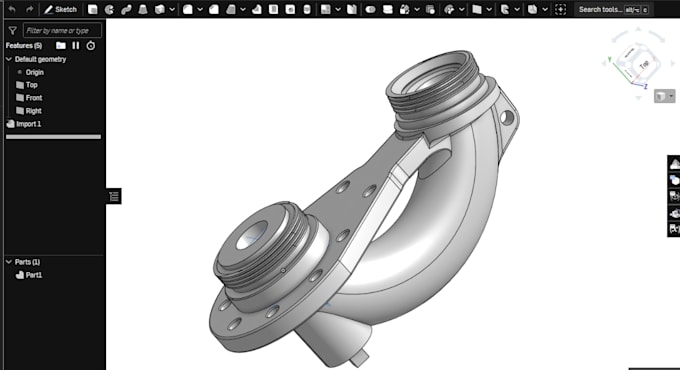Click the rollback bar below Import 1
The height and width of the screenshot is (370, 680).
(53, 137)
